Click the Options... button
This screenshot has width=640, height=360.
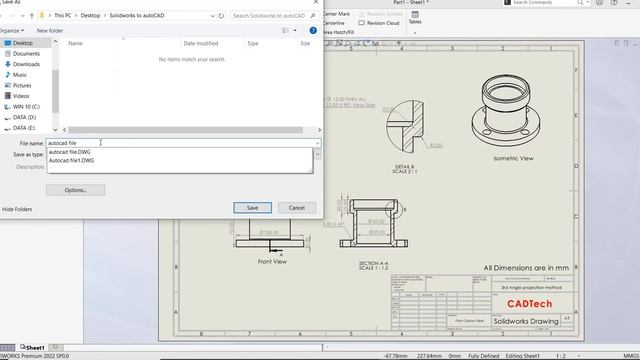(x=76, y=190)
